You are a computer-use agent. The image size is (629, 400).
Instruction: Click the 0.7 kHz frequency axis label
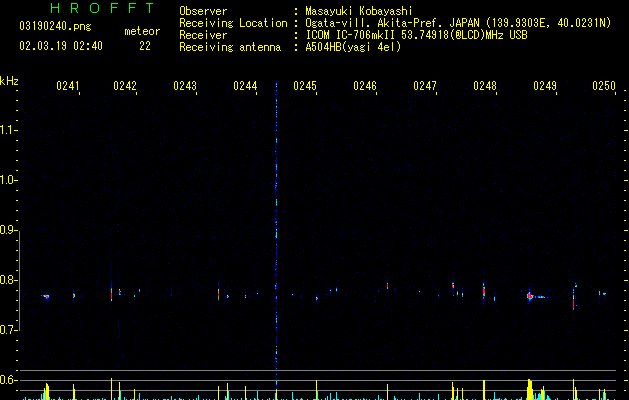pos(8,330)
